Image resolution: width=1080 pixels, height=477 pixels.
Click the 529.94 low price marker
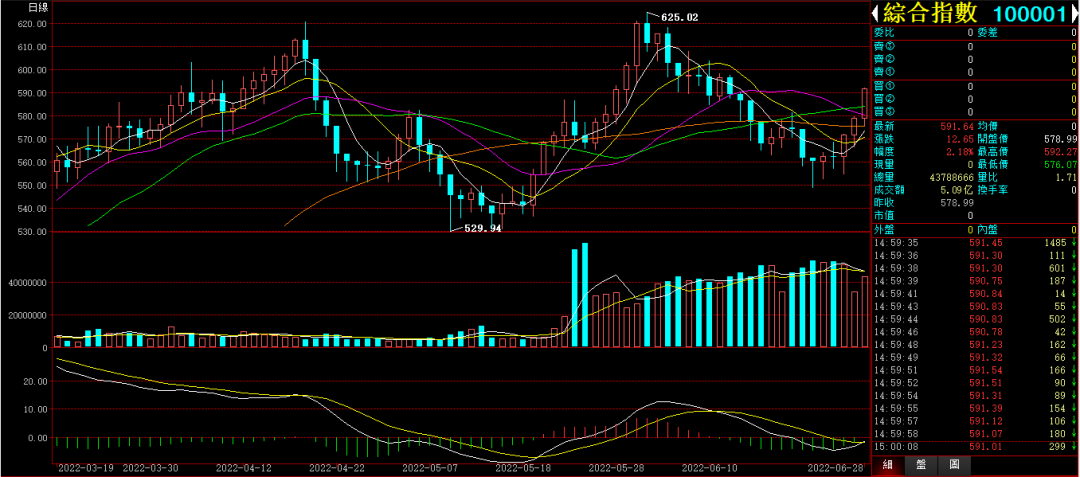(482, 229)
